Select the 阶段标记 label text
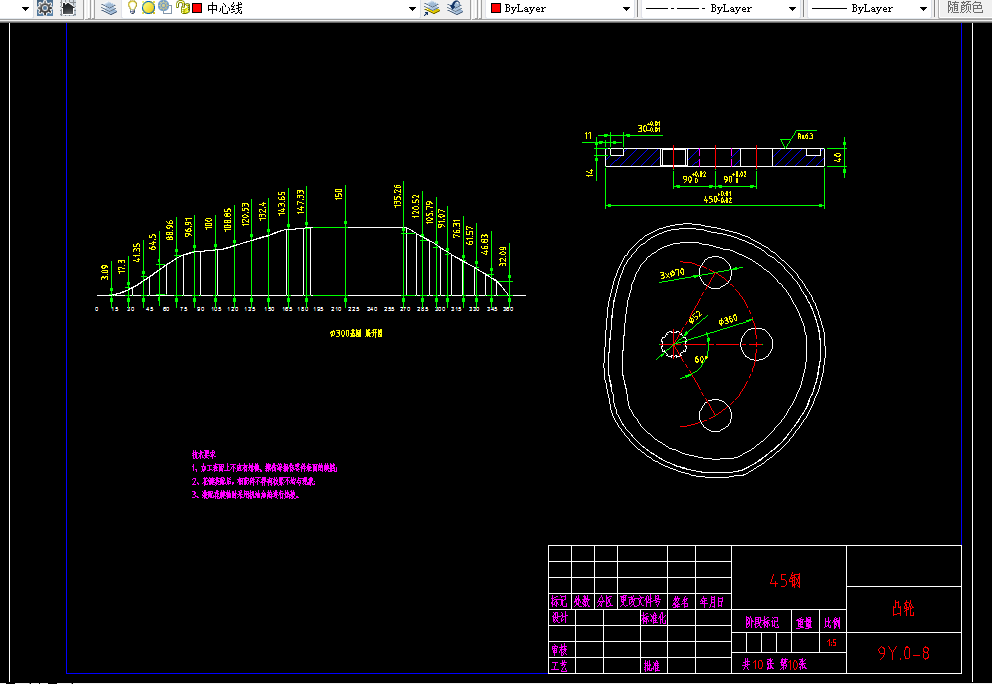 [762, 623]
